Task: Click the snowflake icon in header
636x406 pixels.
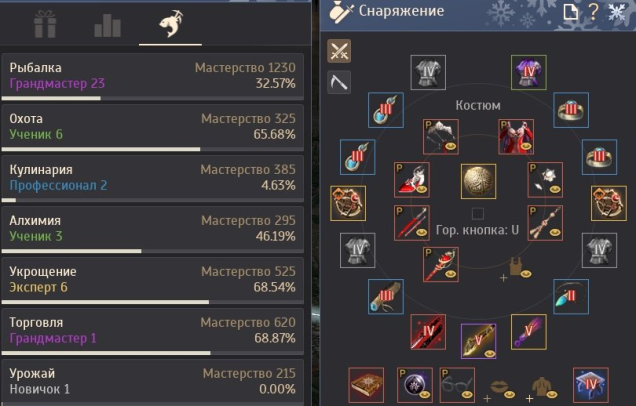Action: [x=617, y=12]
